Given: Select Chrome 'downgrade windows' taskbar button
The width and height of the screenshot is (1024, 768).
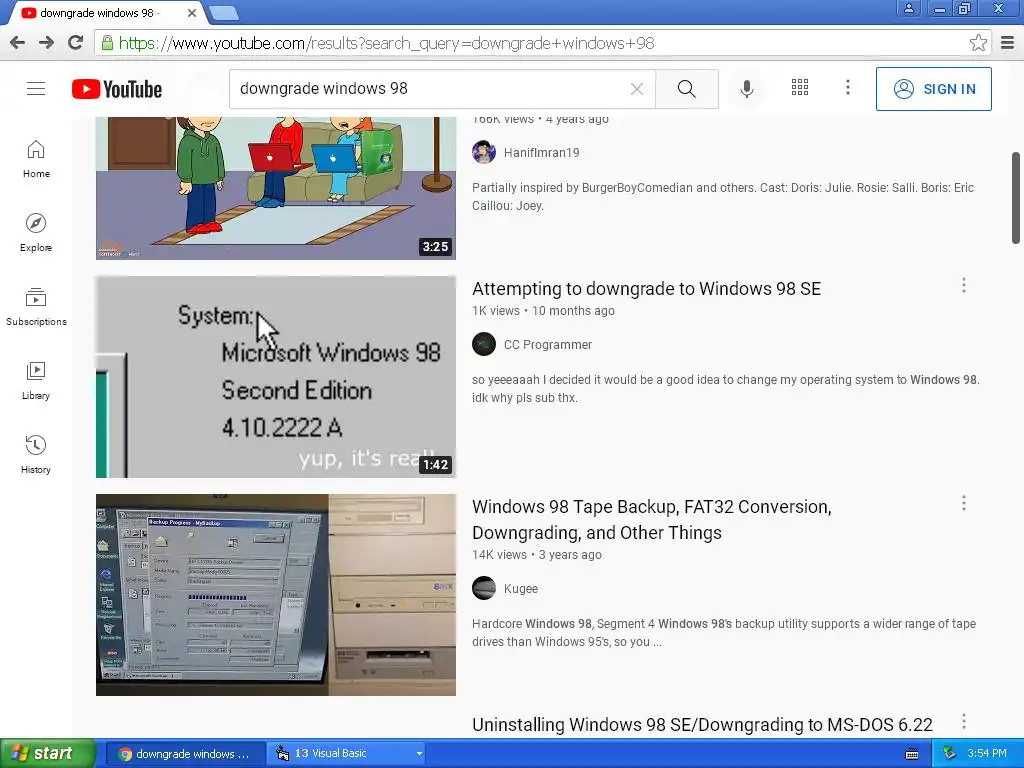Looking at the screenshot, I should [x=185, y=754].
